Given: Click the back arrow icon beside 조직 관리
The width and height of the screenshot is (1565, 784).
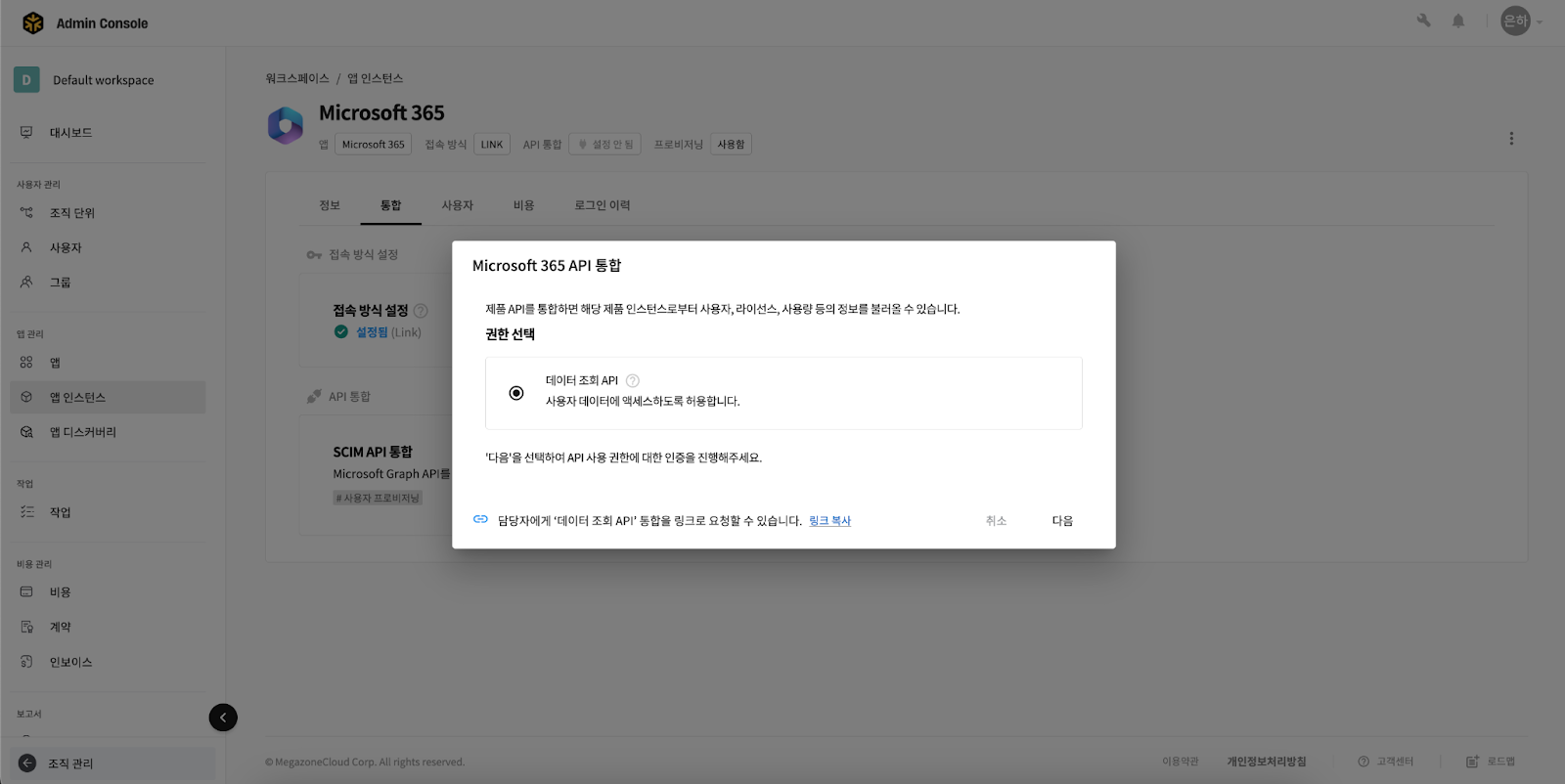Looking at the screenshot, I should tap(27, 763).
